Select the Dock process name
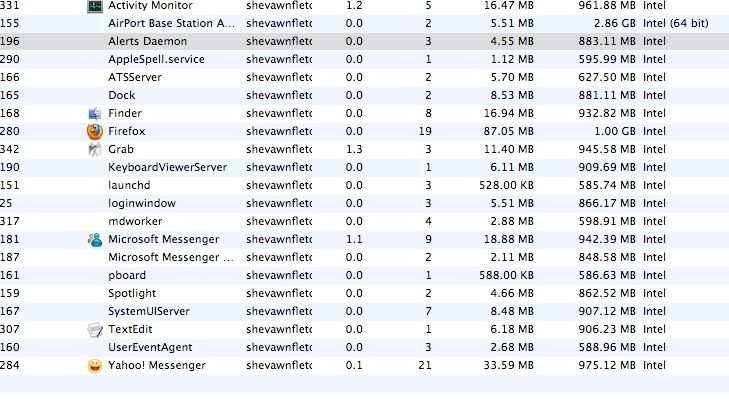729x401 pixels. (x=121, y=95)
